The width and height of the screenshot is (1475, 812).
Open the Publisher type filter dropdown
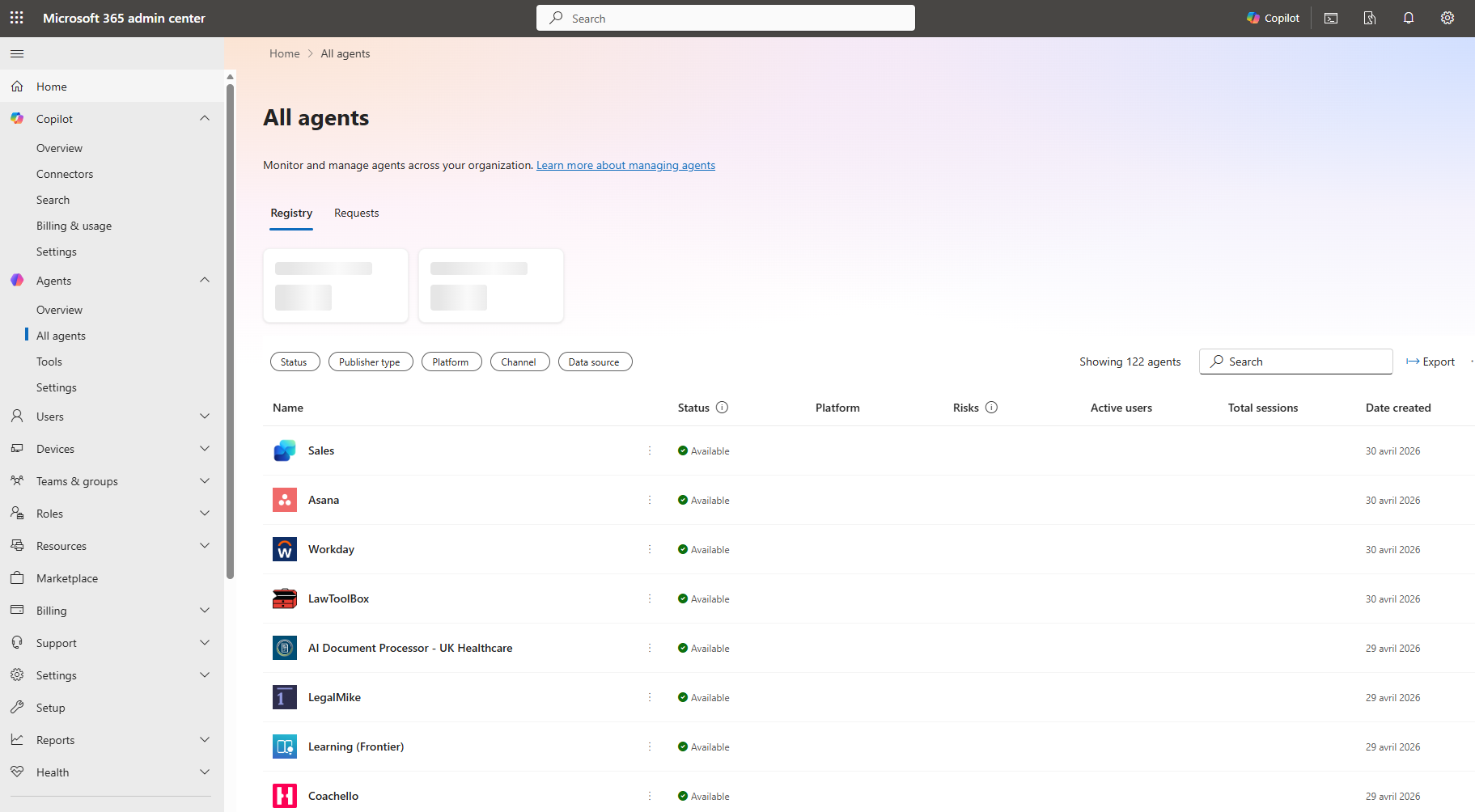point(370,362)
